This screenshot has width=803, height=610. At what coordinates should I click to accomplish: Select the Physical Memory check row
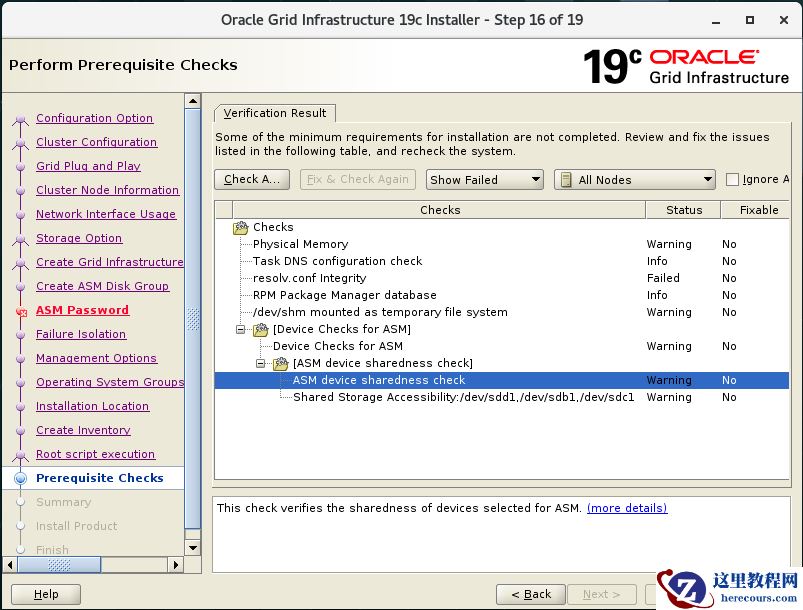click(501, 244)
